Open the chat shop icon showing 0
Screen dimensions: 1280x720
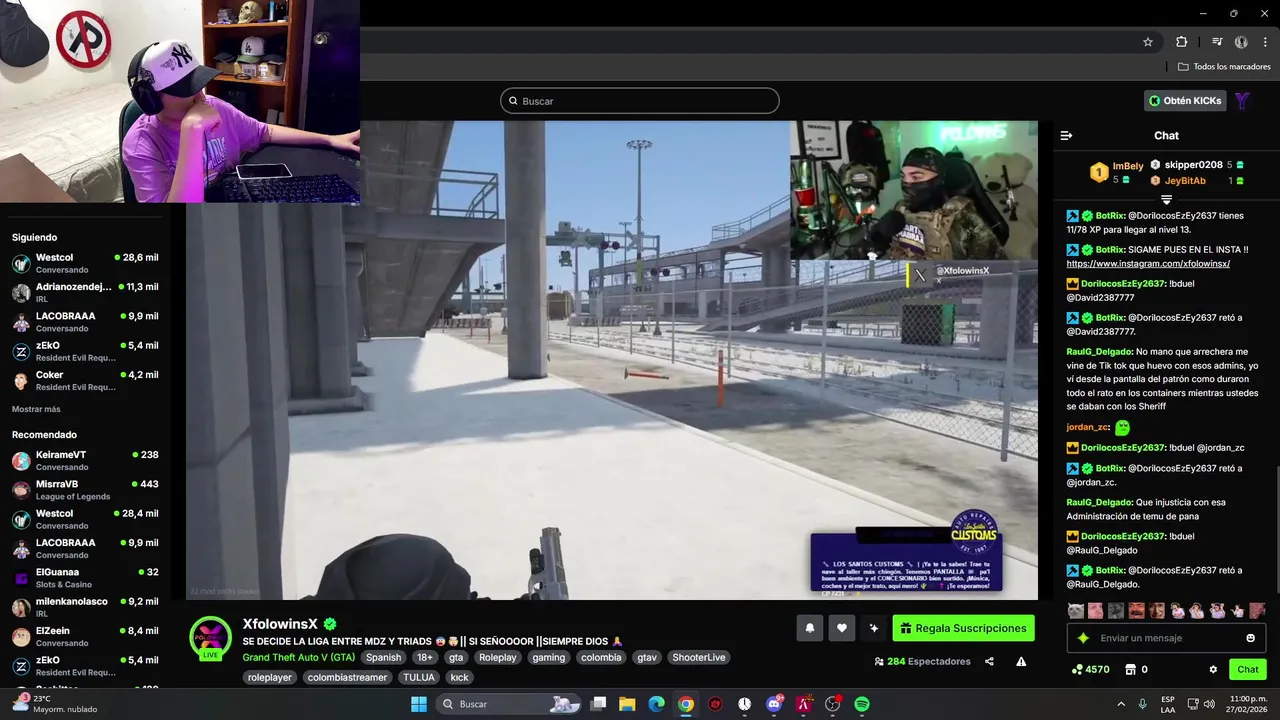1136,669
